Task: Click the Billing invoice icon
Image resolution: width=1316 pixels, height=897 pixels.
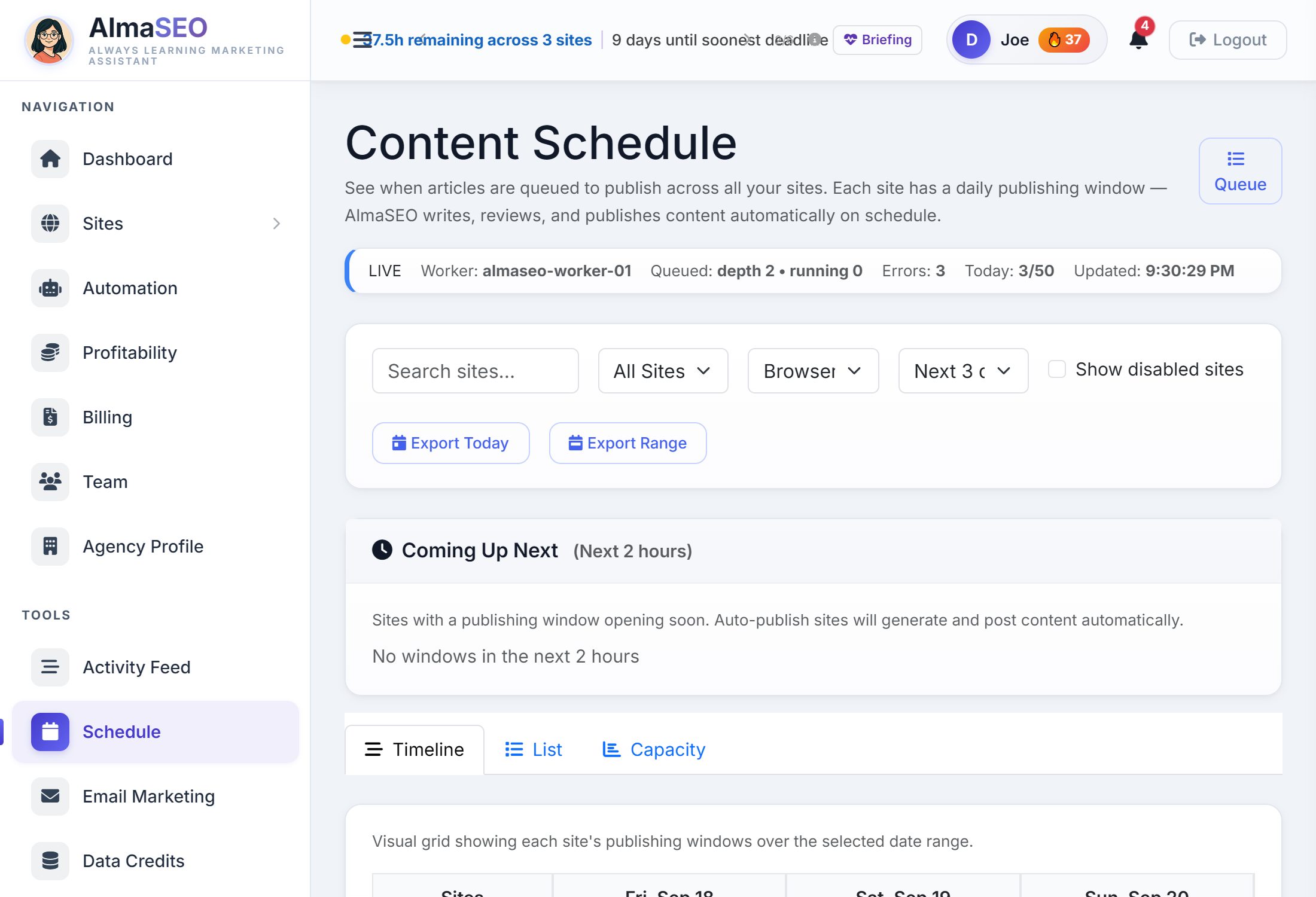Action: click(50, 417)
